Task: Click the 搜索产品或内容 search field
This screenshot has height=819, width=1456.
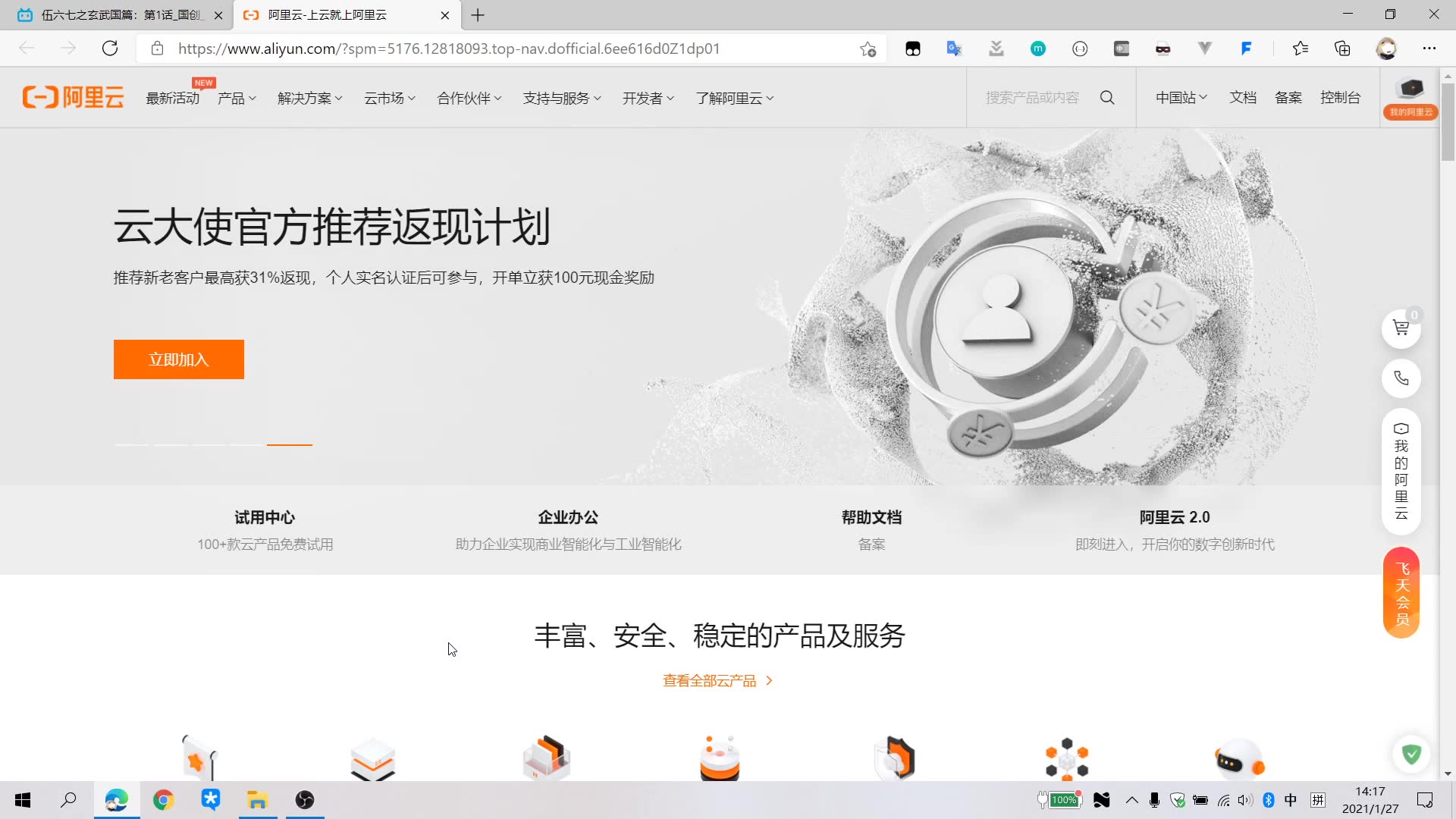Action: click(1032, 98)
